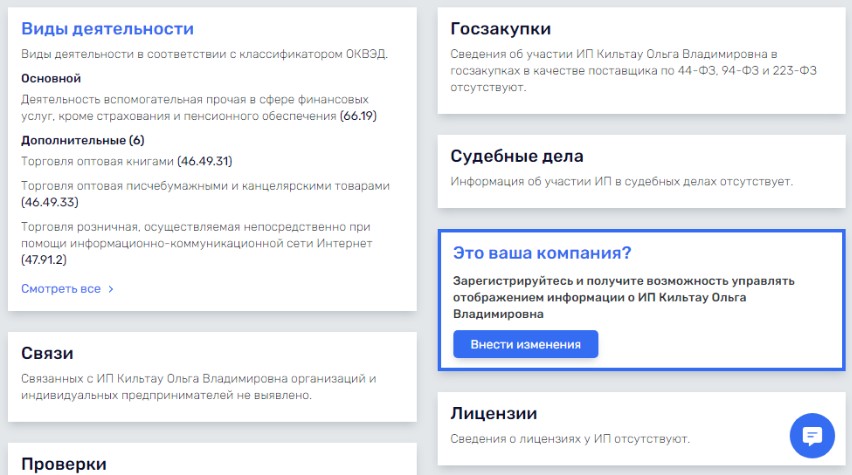Click Деятельность вспомогательная прочая description text

tap(199, 108)
